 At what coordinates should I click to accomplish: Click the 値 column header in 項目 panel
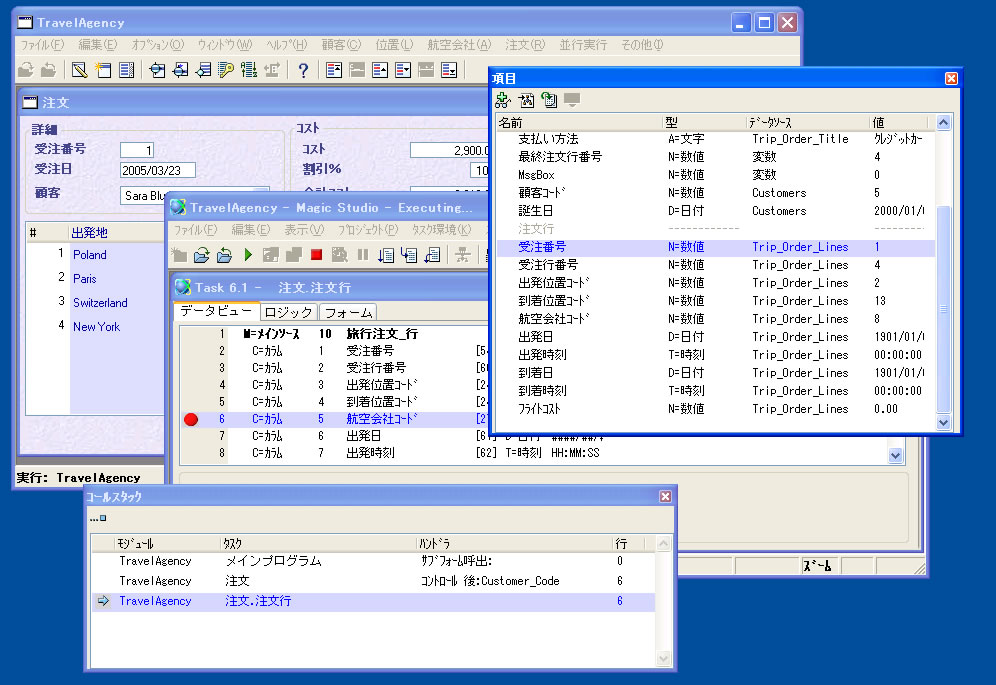tap(899, 123)
